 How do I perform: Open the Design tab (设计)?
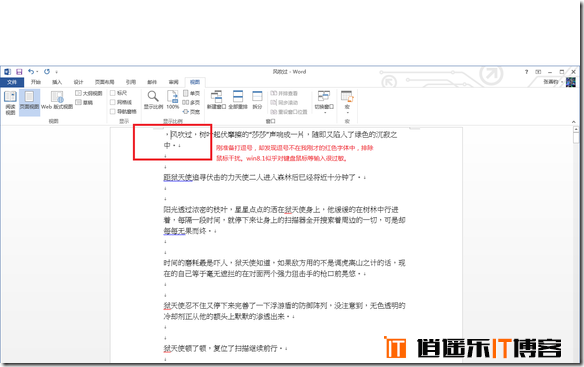tap(78, 82)
